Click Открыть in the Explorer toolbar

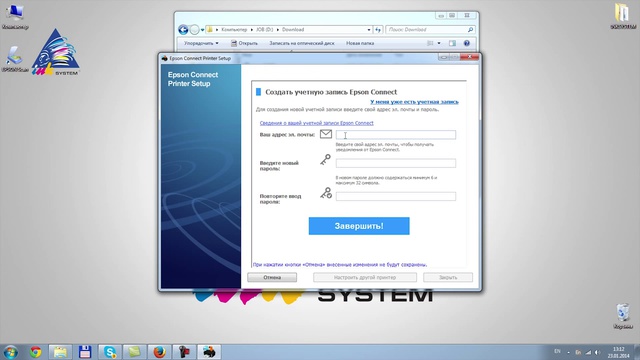(244, 43)
